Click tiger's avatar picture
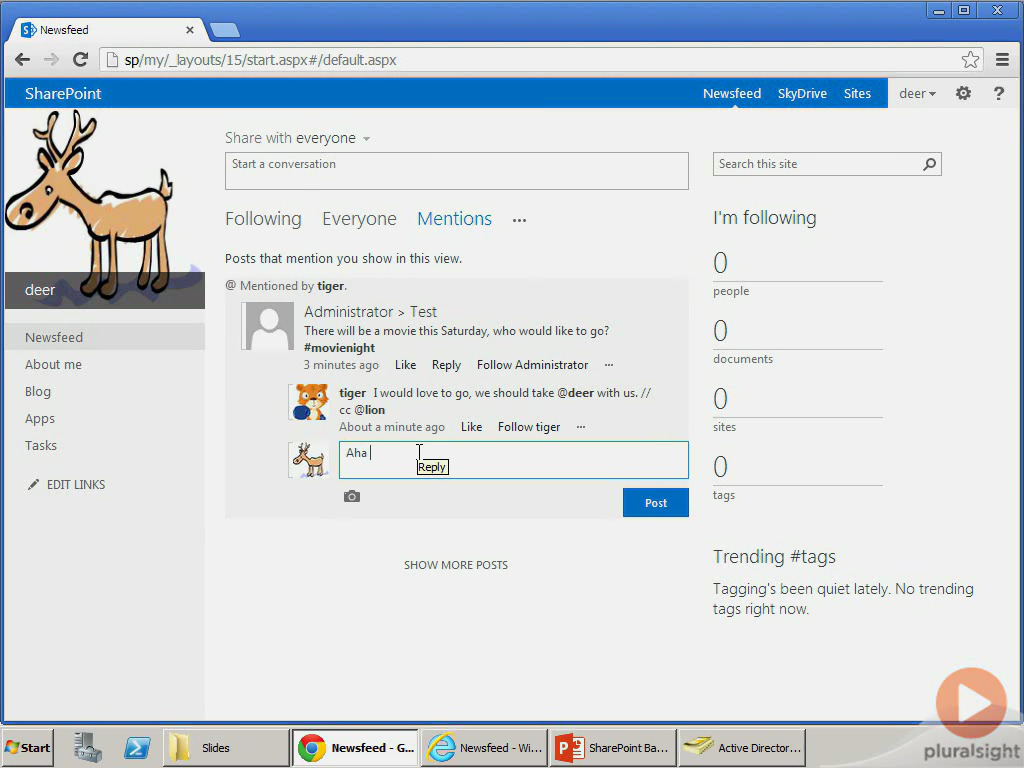This screenshot has height=768, width=1024. 310,402
